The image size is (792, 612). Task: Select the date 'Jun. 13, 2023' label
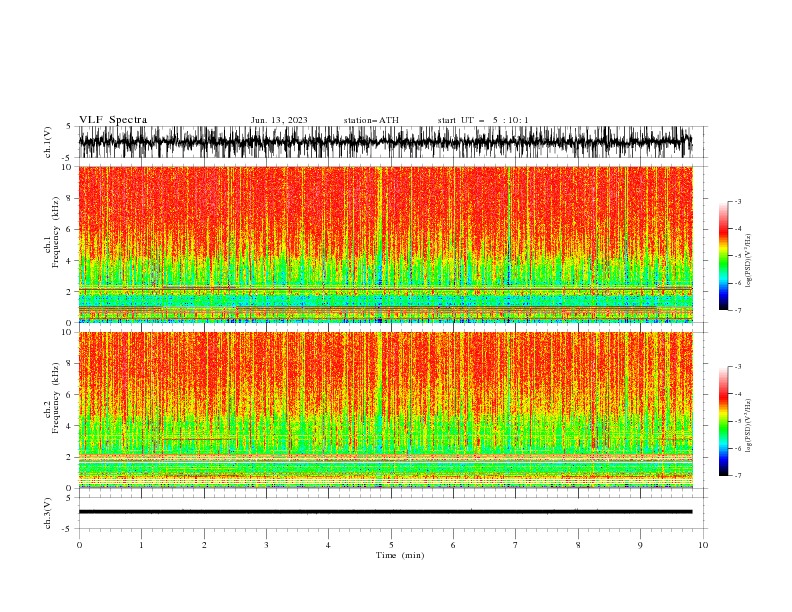(x=279, y=120)
